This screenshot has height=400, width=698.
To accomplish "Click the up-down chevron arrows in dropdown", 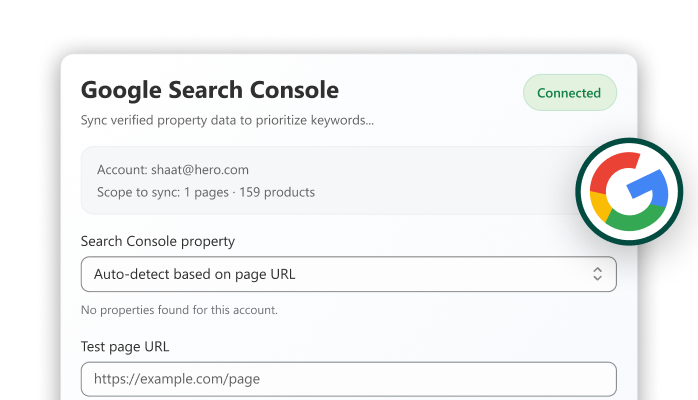I will (597, 274).
